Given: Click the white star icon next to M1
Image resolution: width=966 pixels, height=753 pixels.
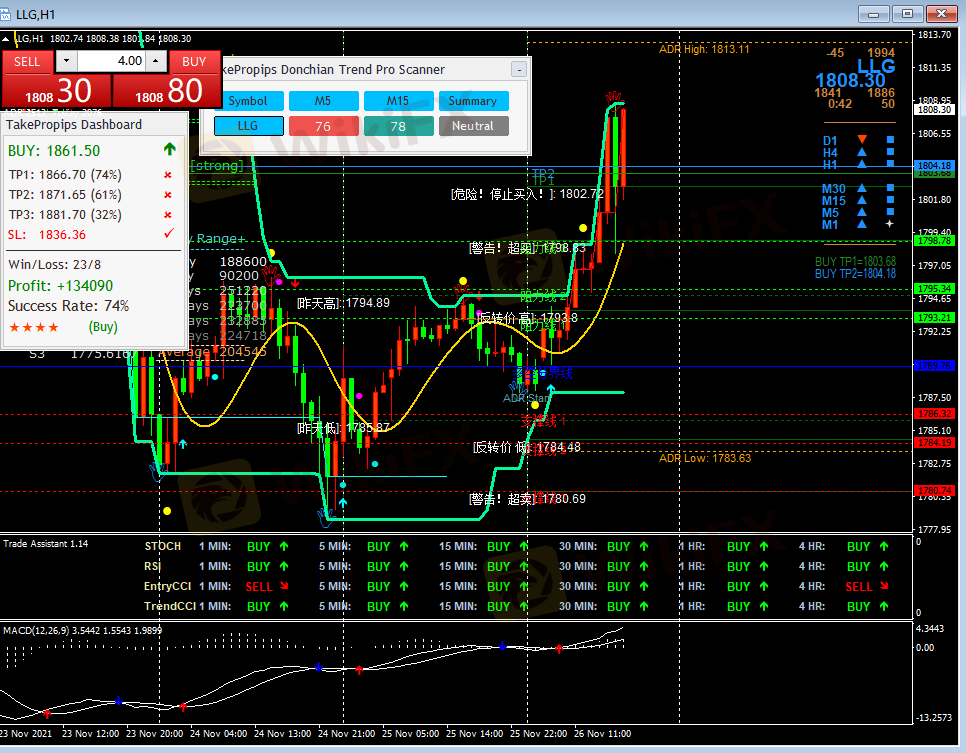Looking at the screenshot, I should click(x=889, y=224).
